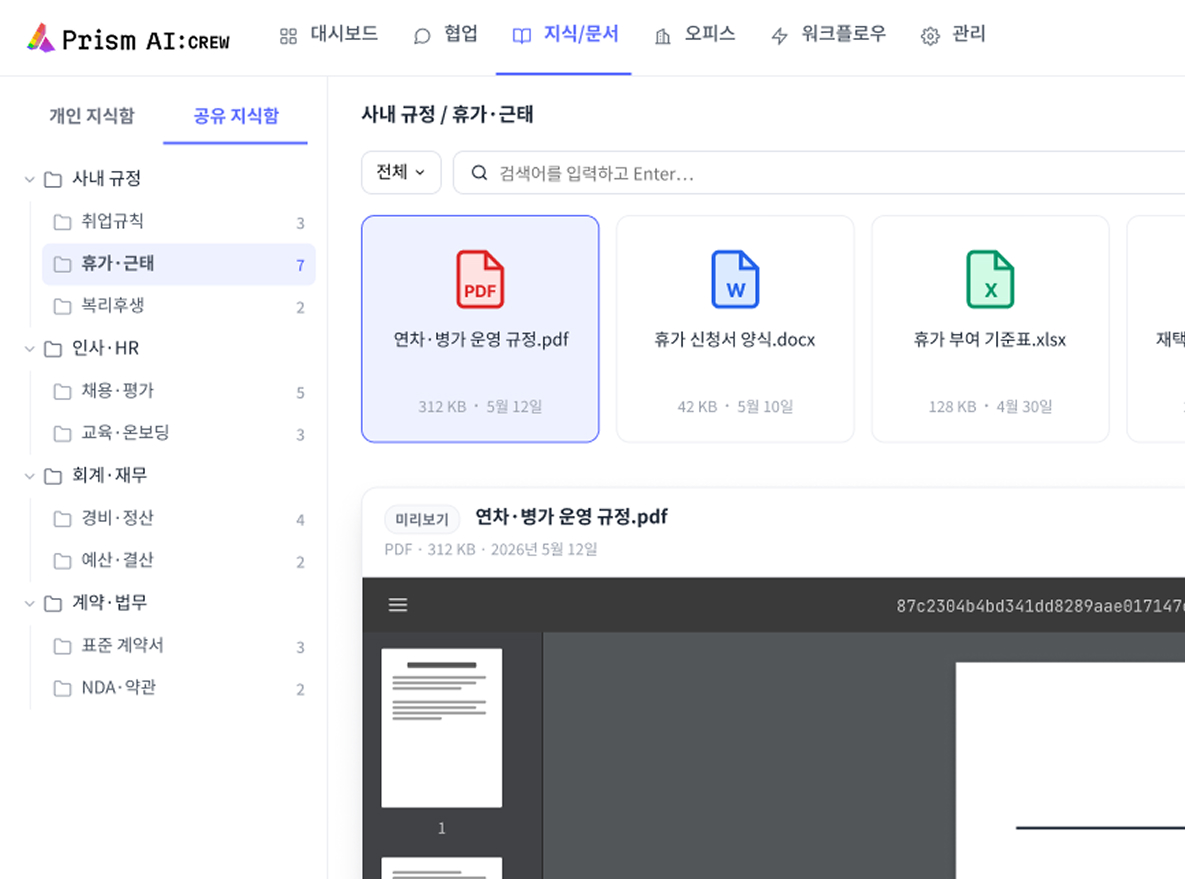Select the 휴가·근태 folder
This screenshot has height=879, width=1185.
tap(178, 264)
